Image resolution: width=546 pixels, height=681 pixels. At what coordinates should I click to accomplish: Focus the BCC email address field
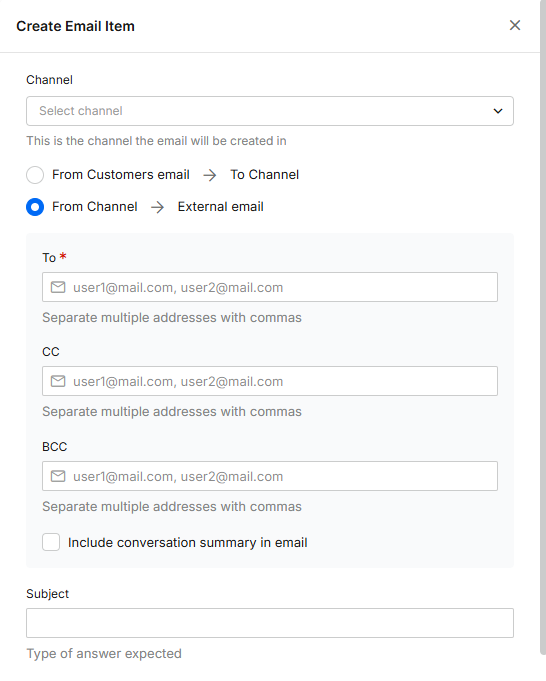(270, 476)
